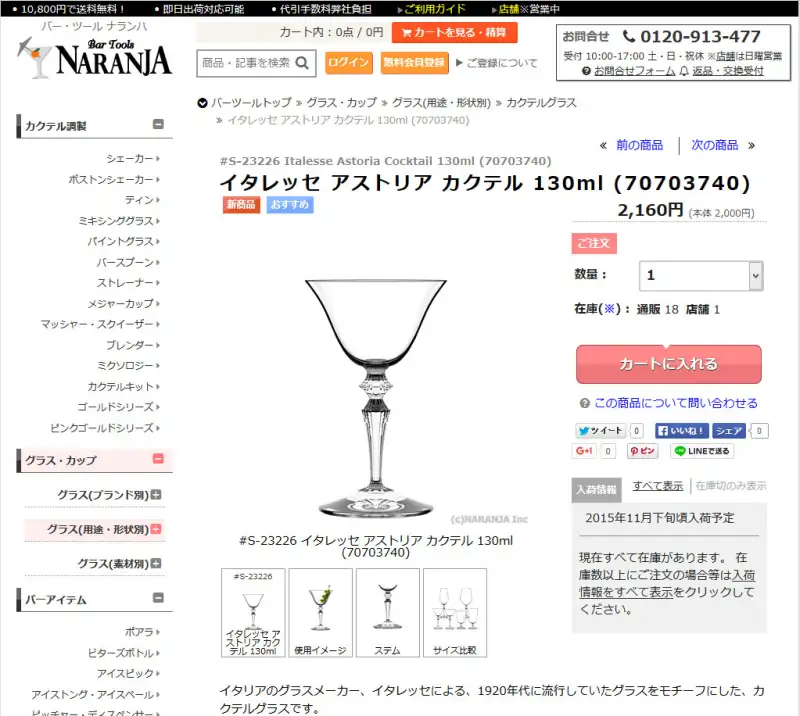
Task: Switch to the すべて表示 arrival tab
Action: tap(658, 486)
